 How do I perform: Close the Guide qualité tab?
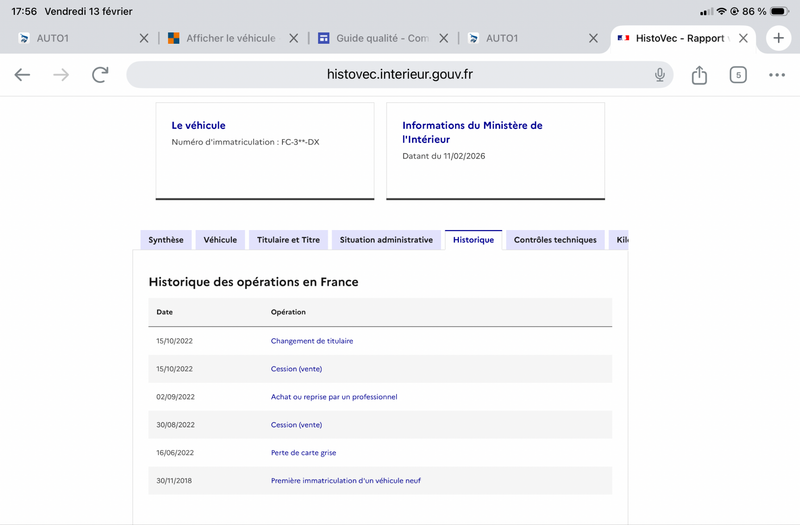coord(444,38)
